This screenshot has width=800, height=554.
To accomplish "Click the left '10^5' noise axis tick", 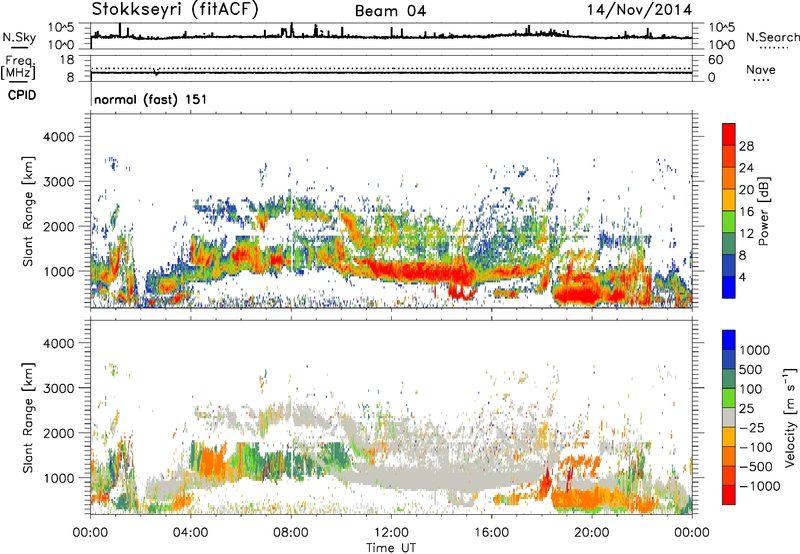I will (x=61, y=28).
